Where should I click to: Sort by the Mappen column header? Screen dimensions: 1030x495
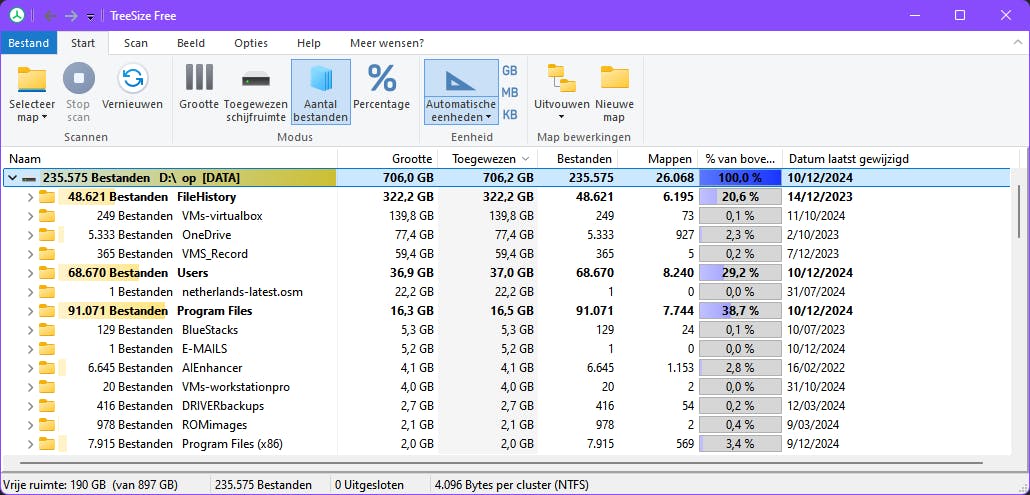click(658, 158)
